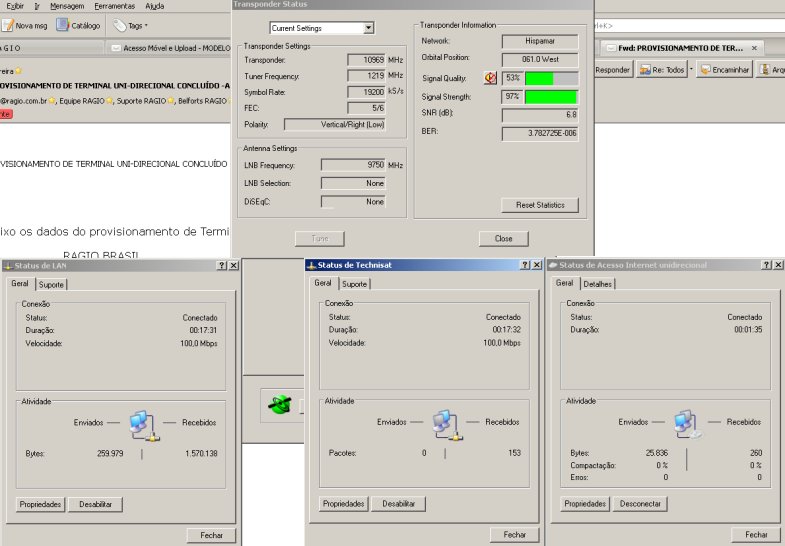Click the Re: Todos button
This screenshot has height=546, width=785.
click(x=661, y=70)
